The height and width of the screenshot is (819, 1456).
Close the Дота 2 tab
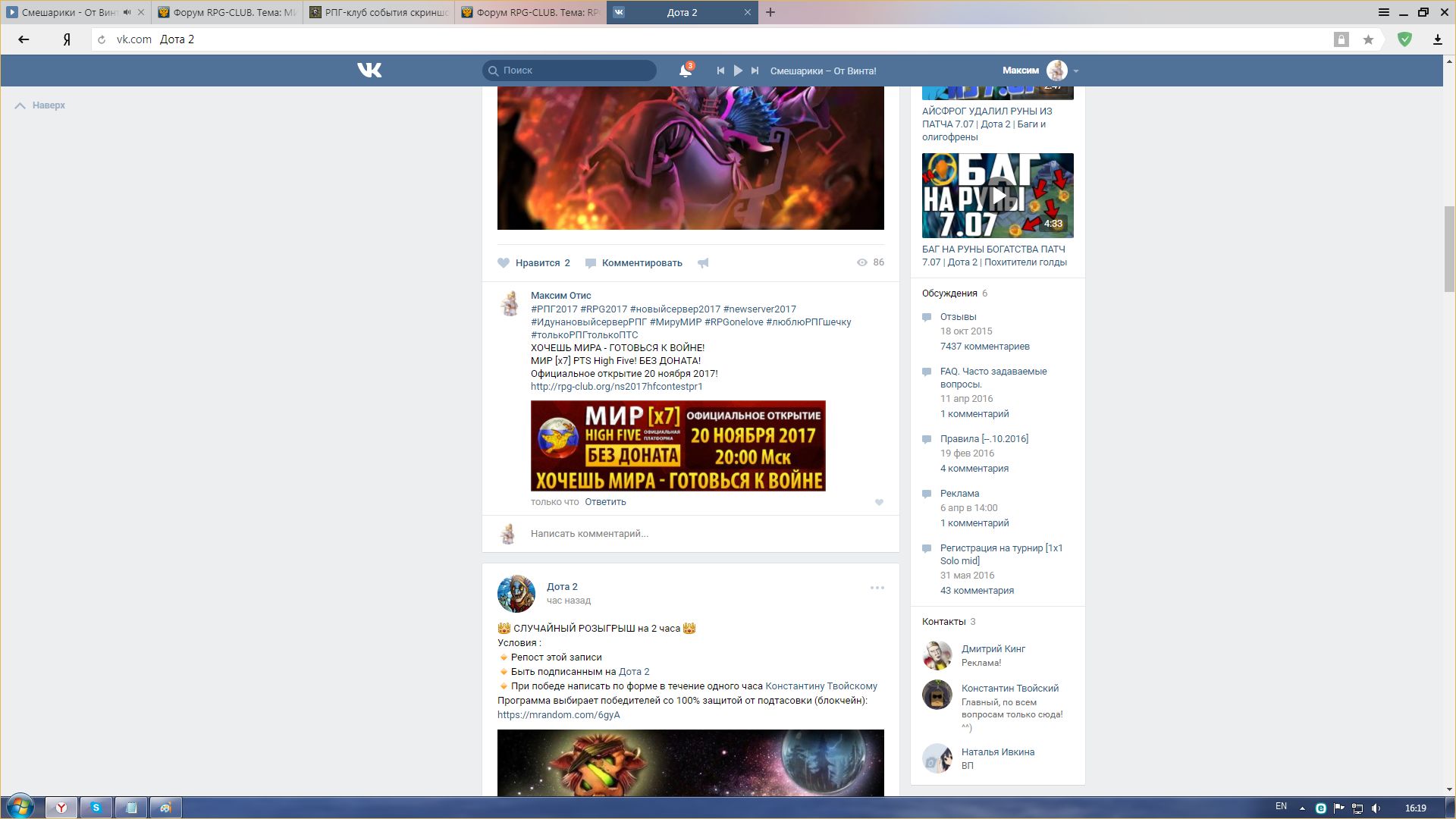748,12
